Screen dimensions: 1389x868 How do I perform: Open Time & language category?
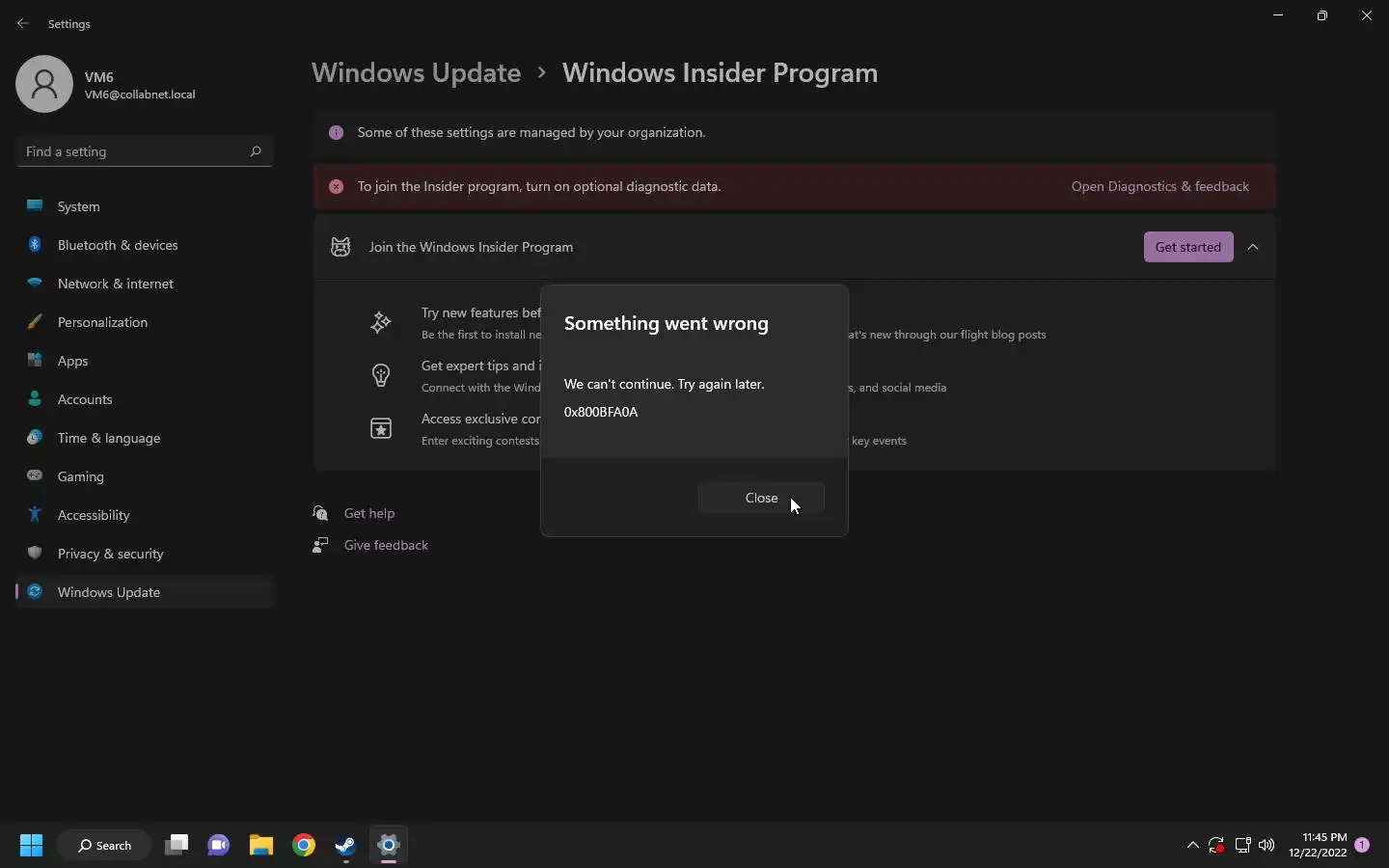145,438
